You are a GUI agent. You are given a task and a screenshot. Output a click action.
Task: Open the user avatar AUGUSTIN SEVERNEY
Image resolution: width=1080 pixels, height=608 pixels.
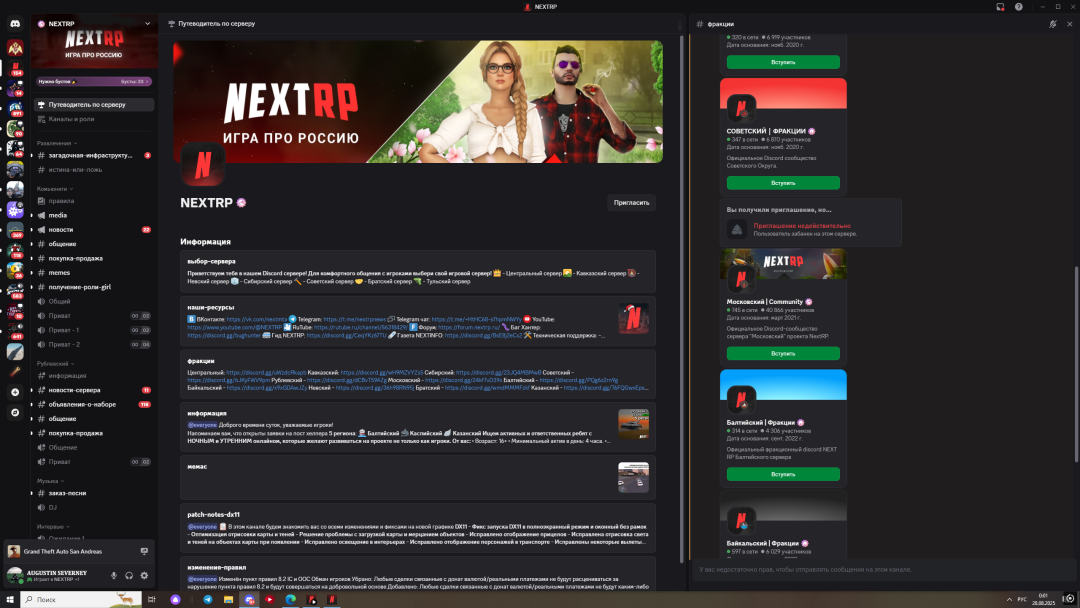click(14, 576)
